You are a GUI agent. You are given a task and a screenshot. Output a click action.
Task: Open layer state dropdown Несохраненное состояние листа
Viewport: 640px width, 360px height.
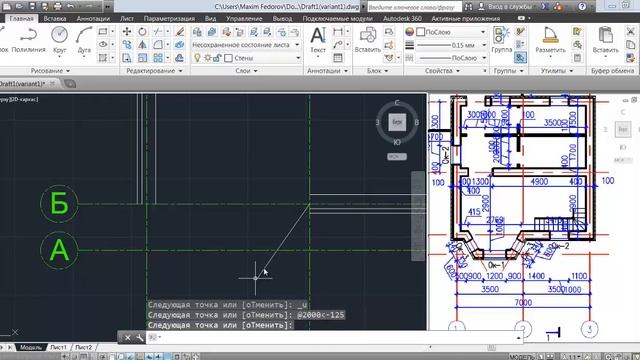(x=247, y=45)
